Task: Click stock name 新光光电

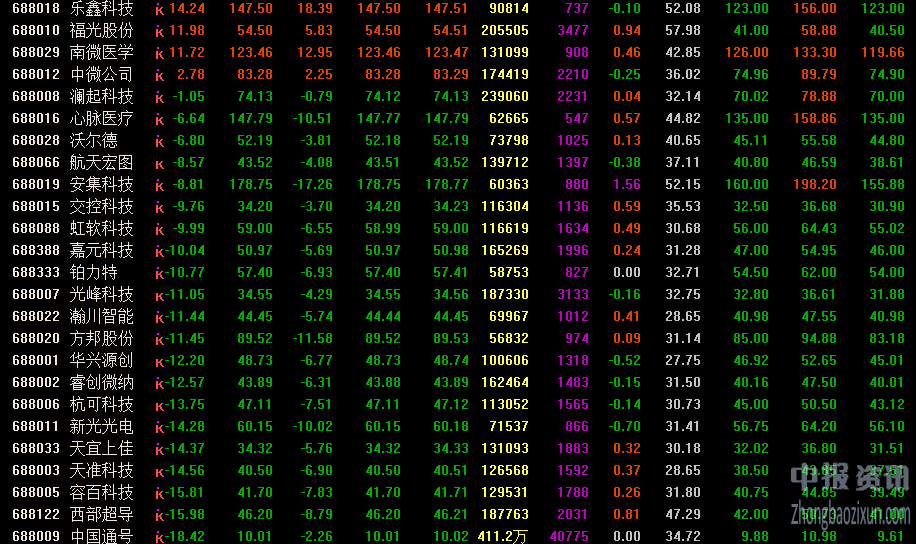Action: [x=102, y=427]
